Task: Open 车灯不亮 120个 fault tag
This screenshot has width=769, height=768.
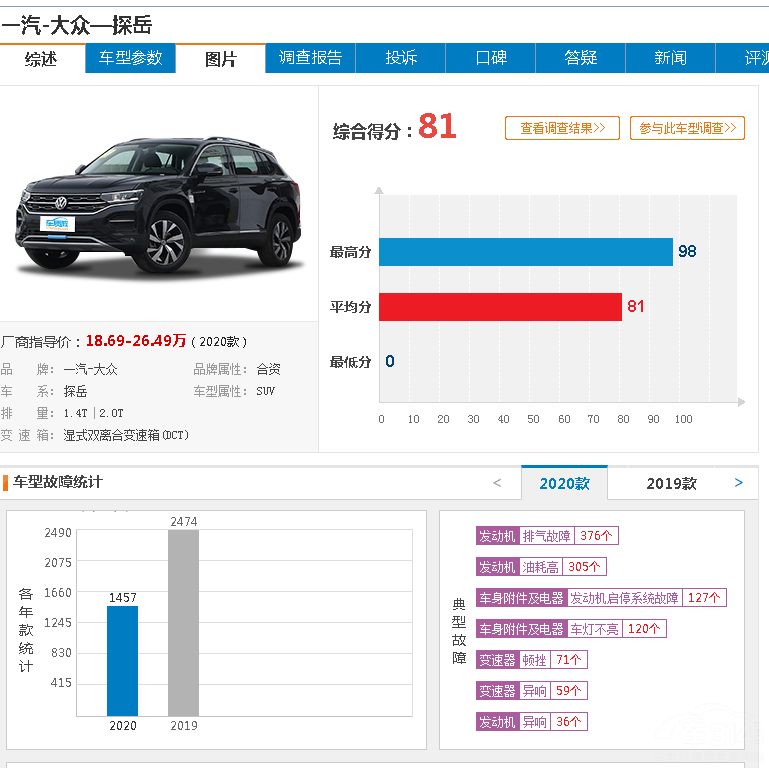Action: coord(571,628)
